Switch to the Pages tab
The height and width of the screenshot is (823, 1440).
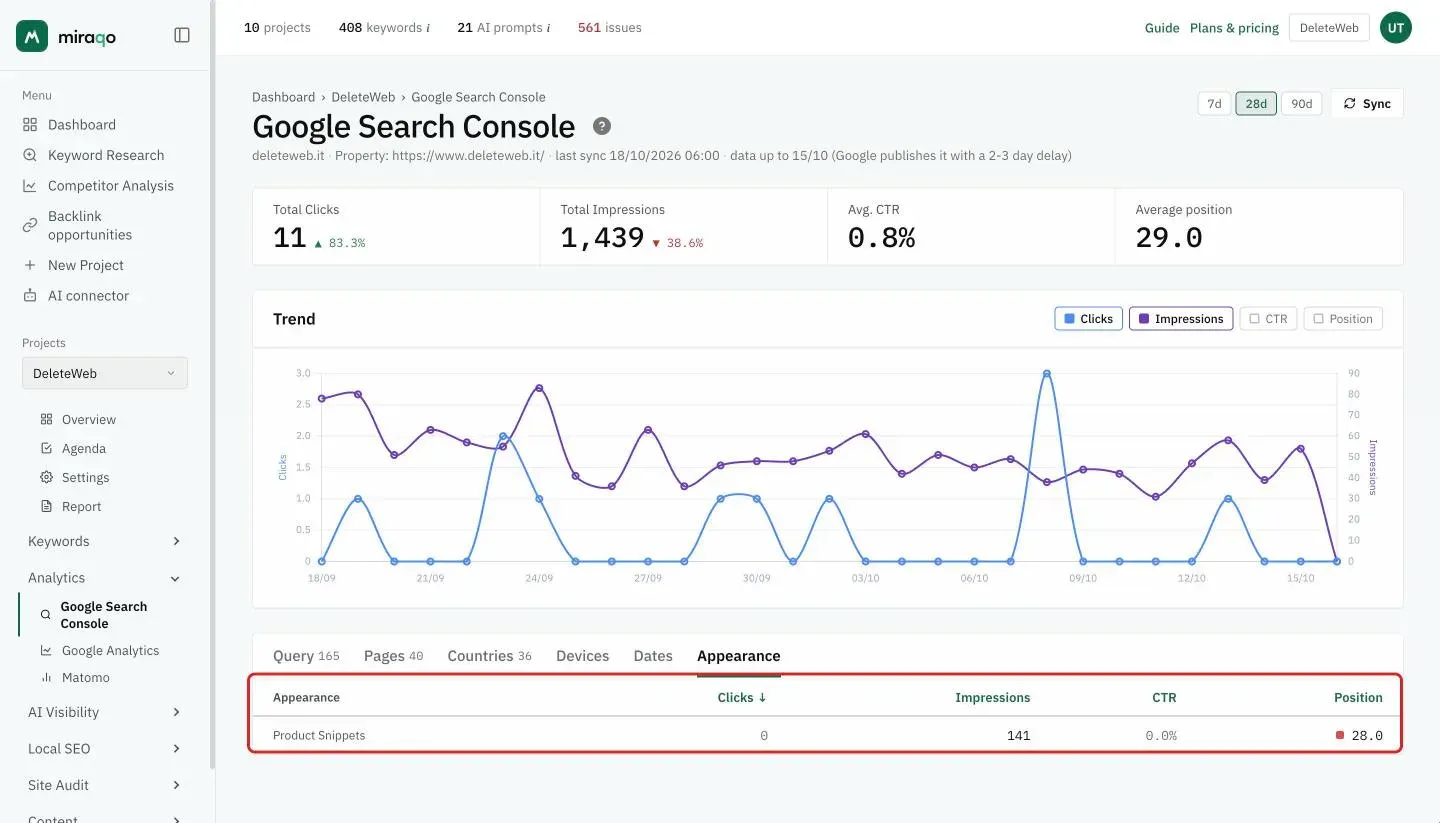[x=393, y=656]
